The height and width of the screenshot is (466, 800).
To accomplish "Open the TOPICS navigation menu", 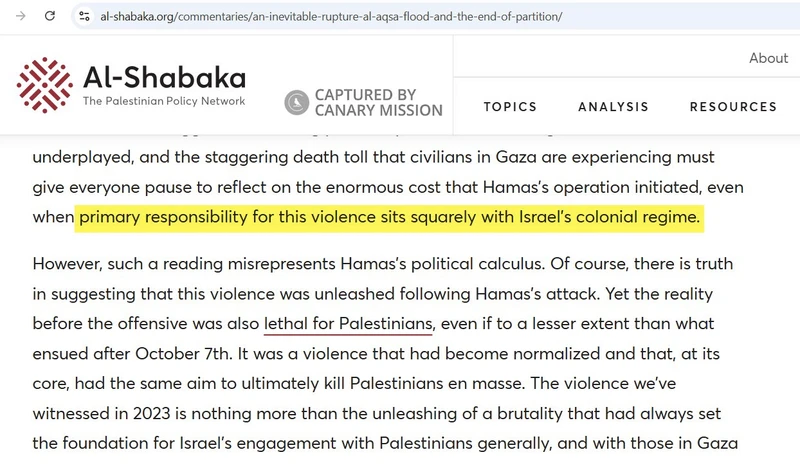I will pyautogui.click(x=510, y=107).
